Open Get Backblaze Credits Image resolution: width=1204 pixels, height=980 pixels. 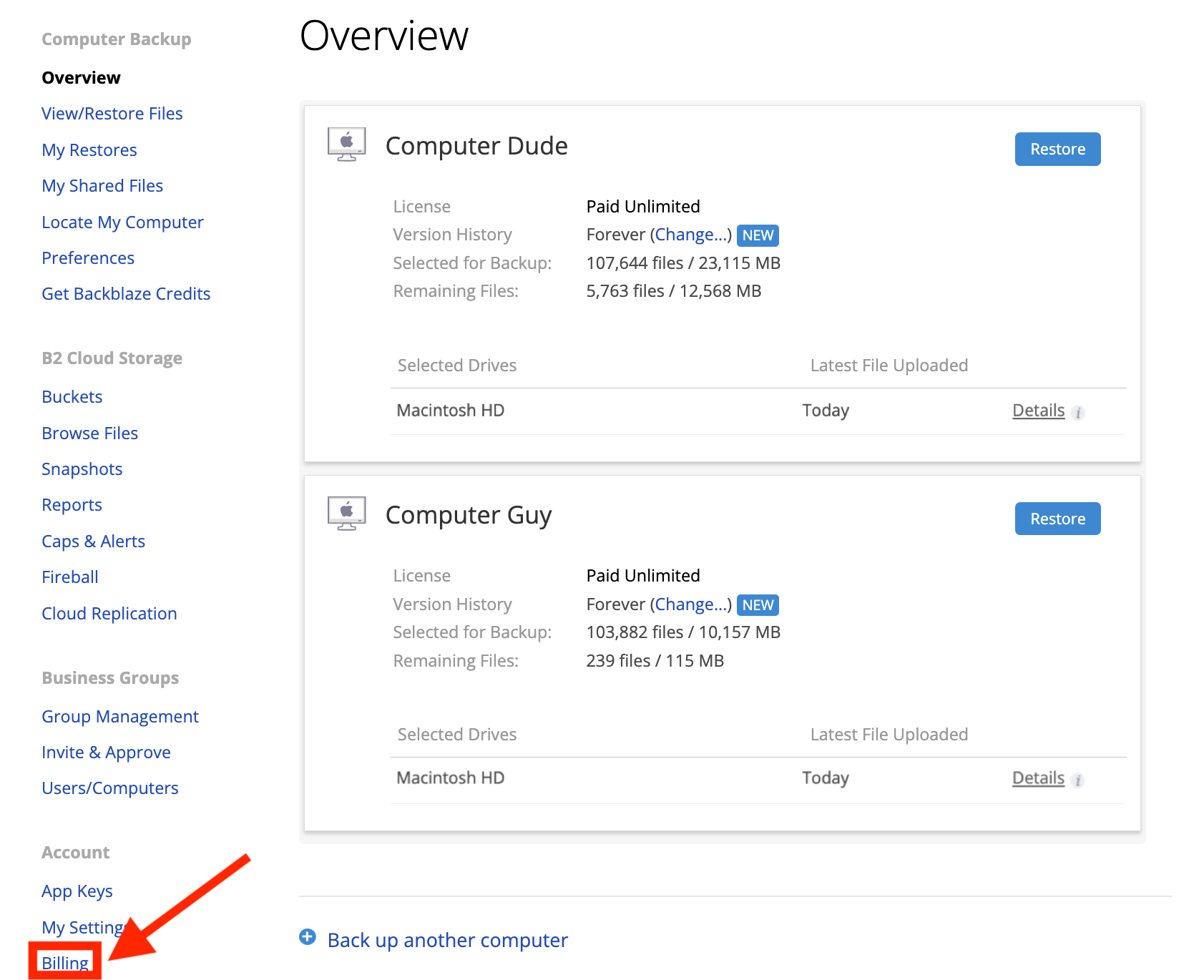126,294
